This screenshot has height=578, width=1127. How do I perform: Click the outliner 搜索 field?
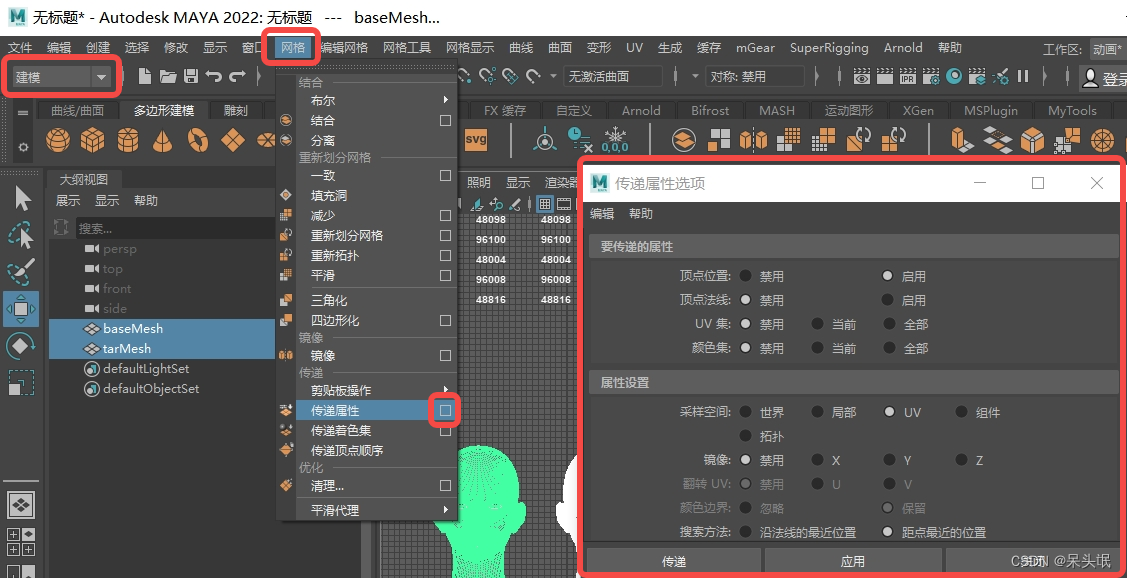coord(175,228)
